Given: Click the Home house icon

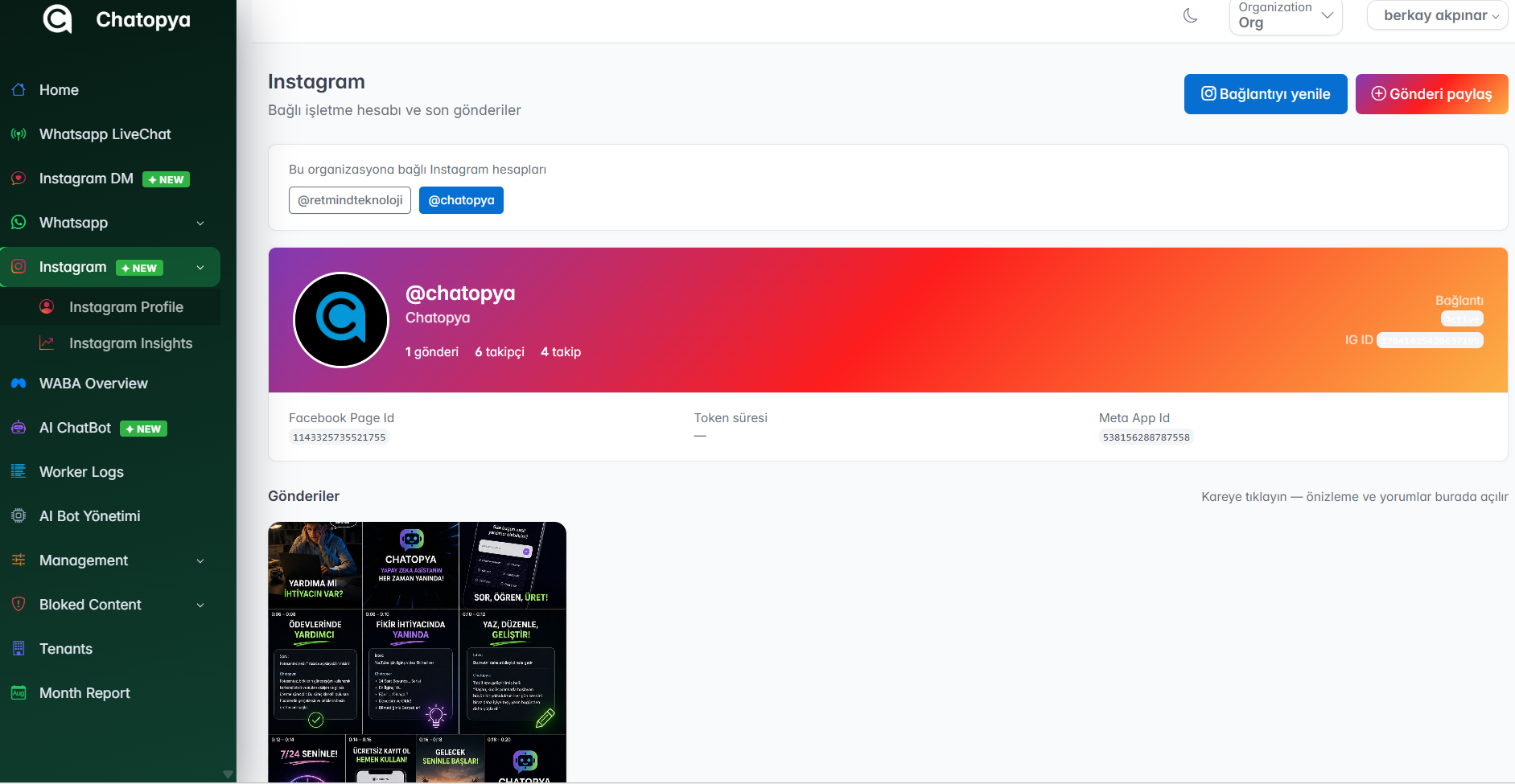Looking at the screenshot, I should tap(19, 89).
